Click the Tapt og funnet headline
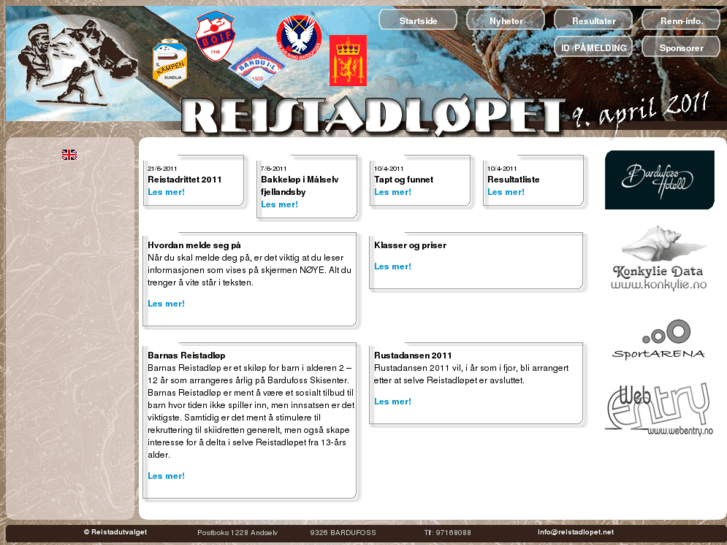Viewport: 727px width, 545px height. [x=403, y=180]
